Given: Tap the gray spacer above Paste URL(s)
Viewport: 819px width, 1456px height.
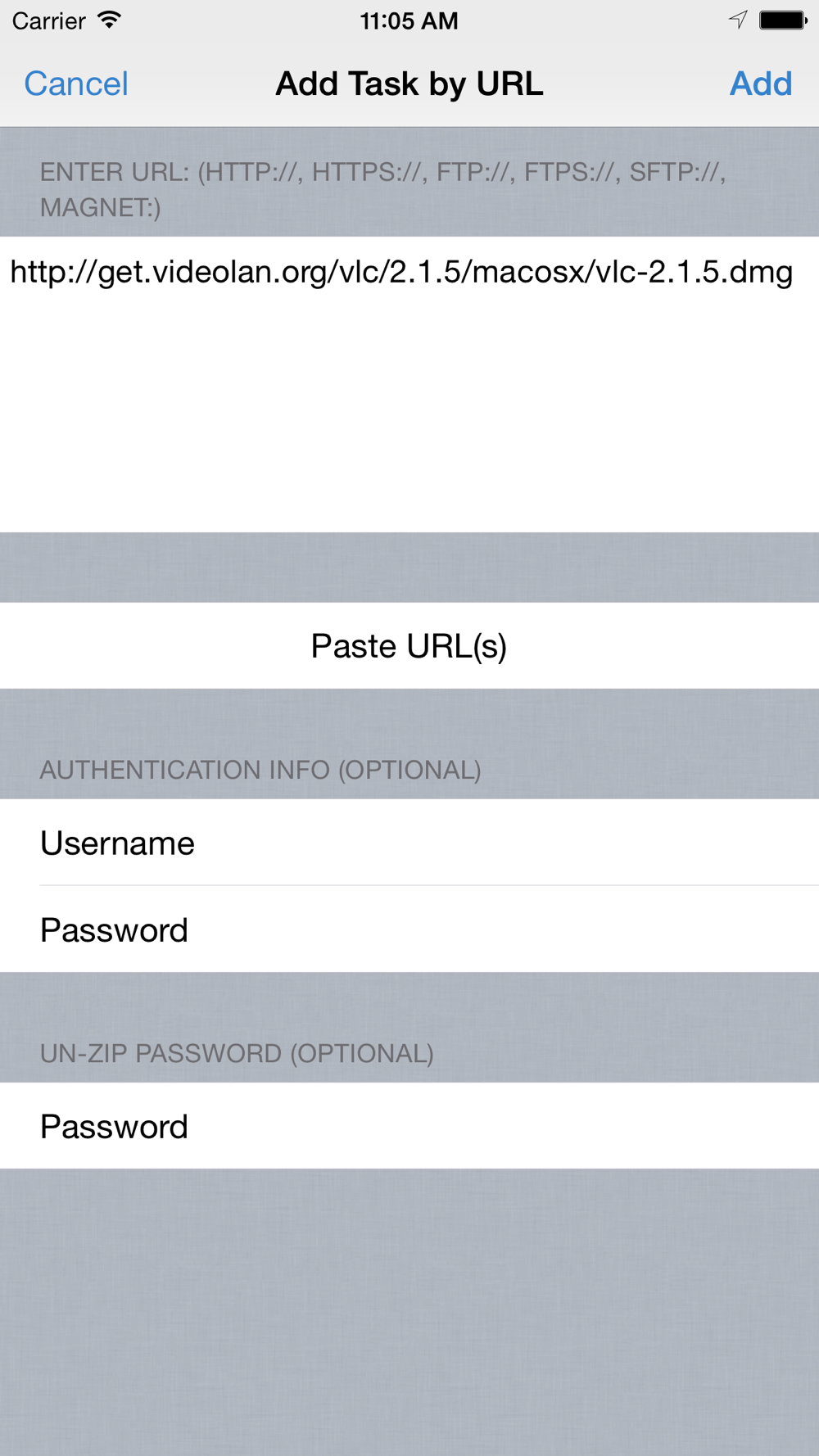Looking at the screenshot, I should click(x=409, y=567).
